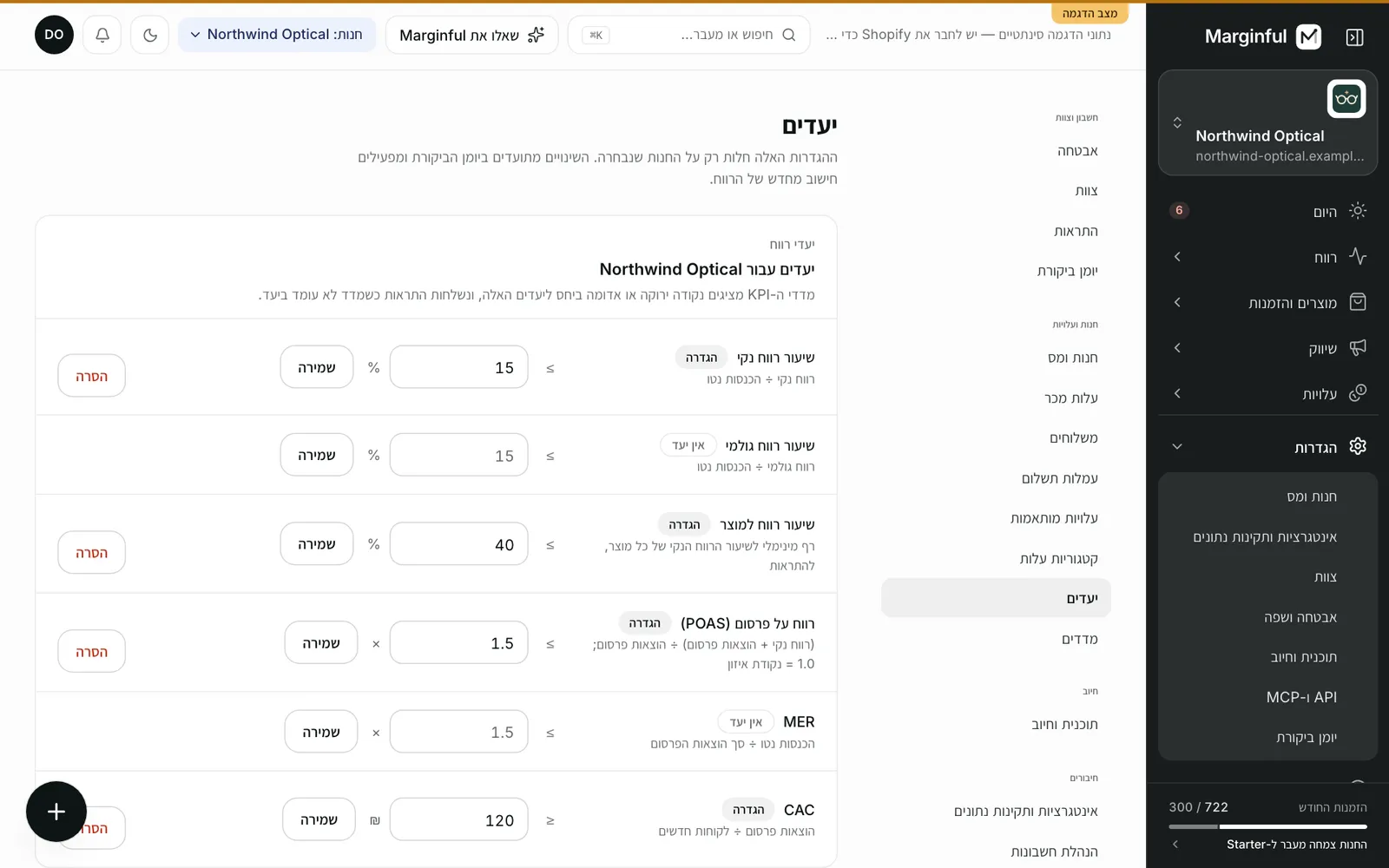Open the floating plus action button
The height and width of the screenshot is (868, 1389).
(x=56, y=812)
